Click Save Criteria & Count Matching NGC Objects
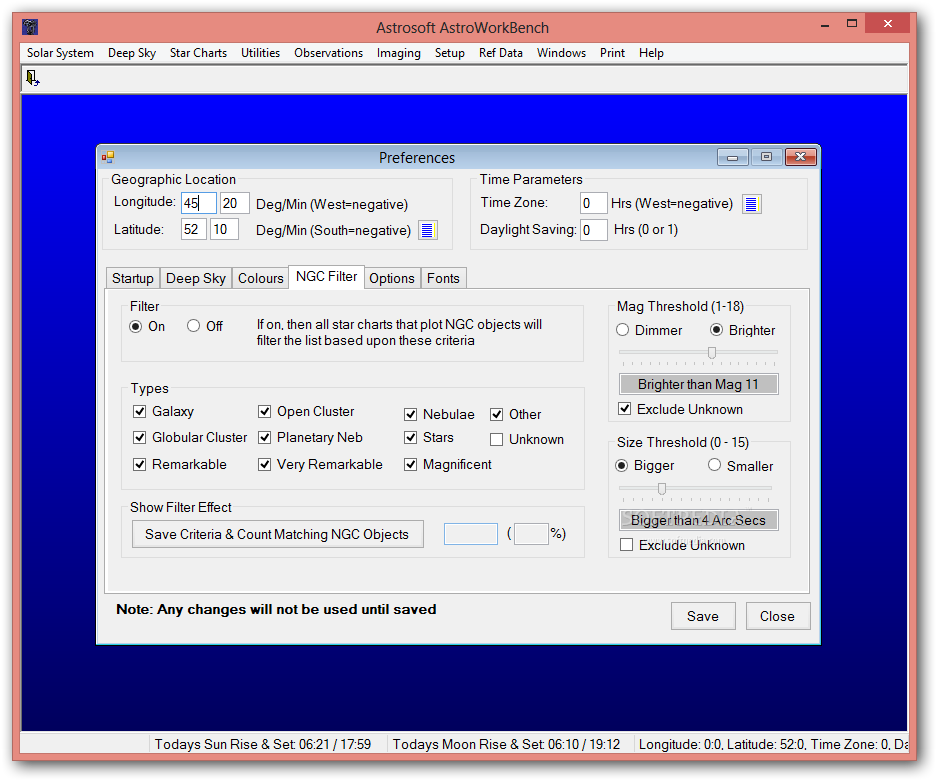 (x=278, y=534)
